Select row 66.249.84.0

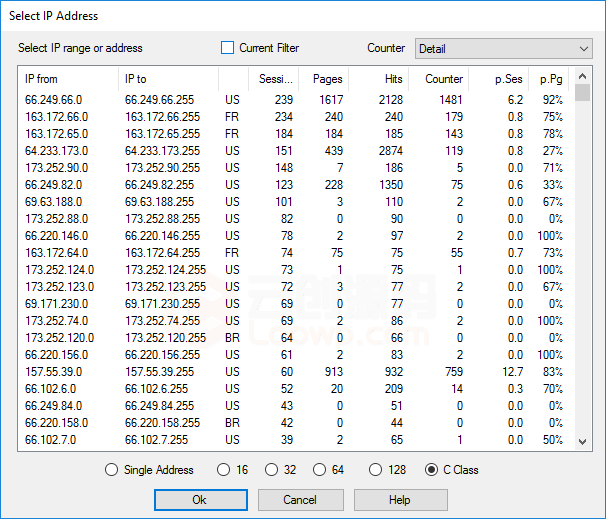click(294, 406)
